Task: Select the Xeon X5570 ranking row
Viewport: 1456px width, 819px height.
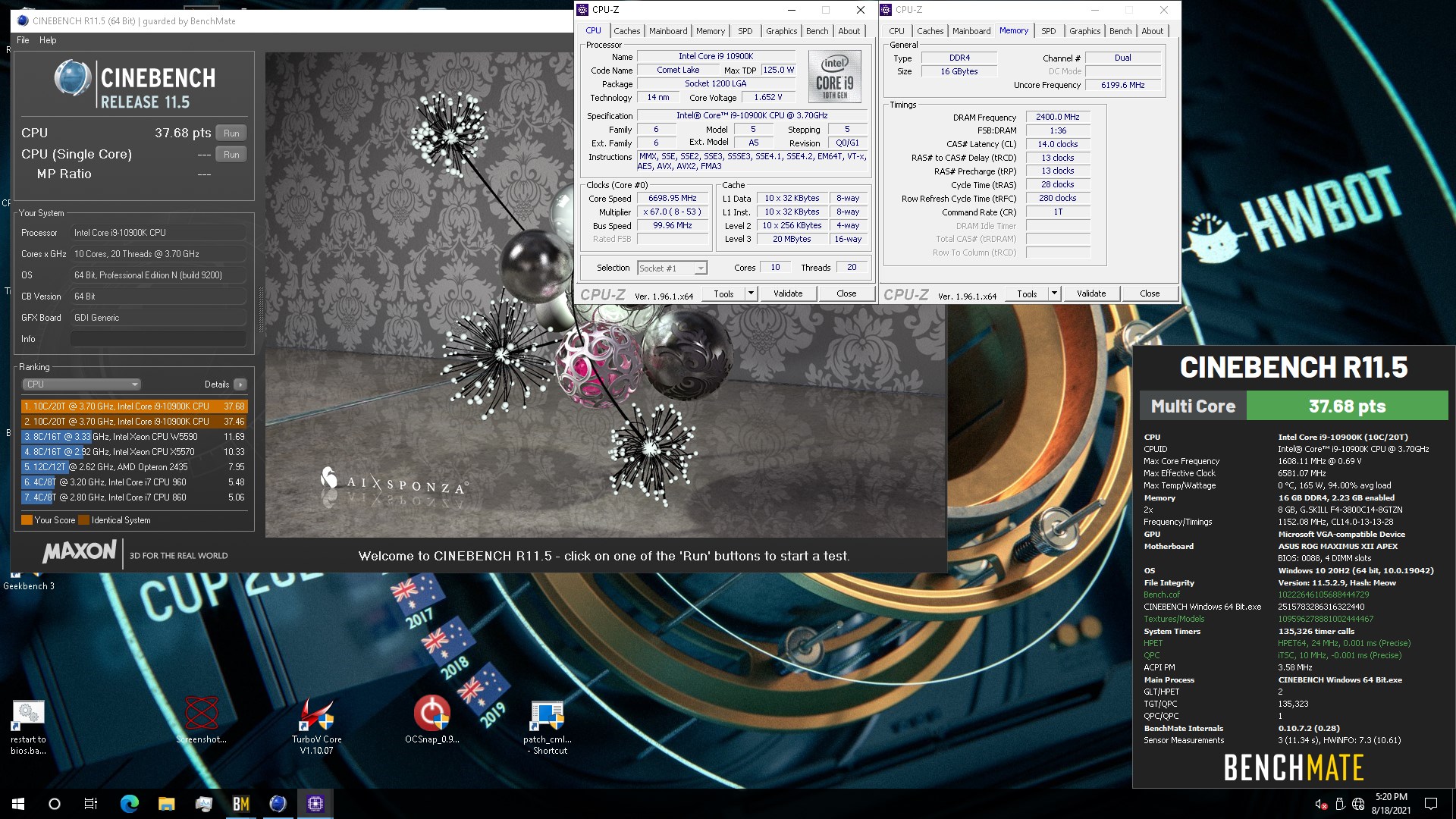Action: tap(134, 452)
